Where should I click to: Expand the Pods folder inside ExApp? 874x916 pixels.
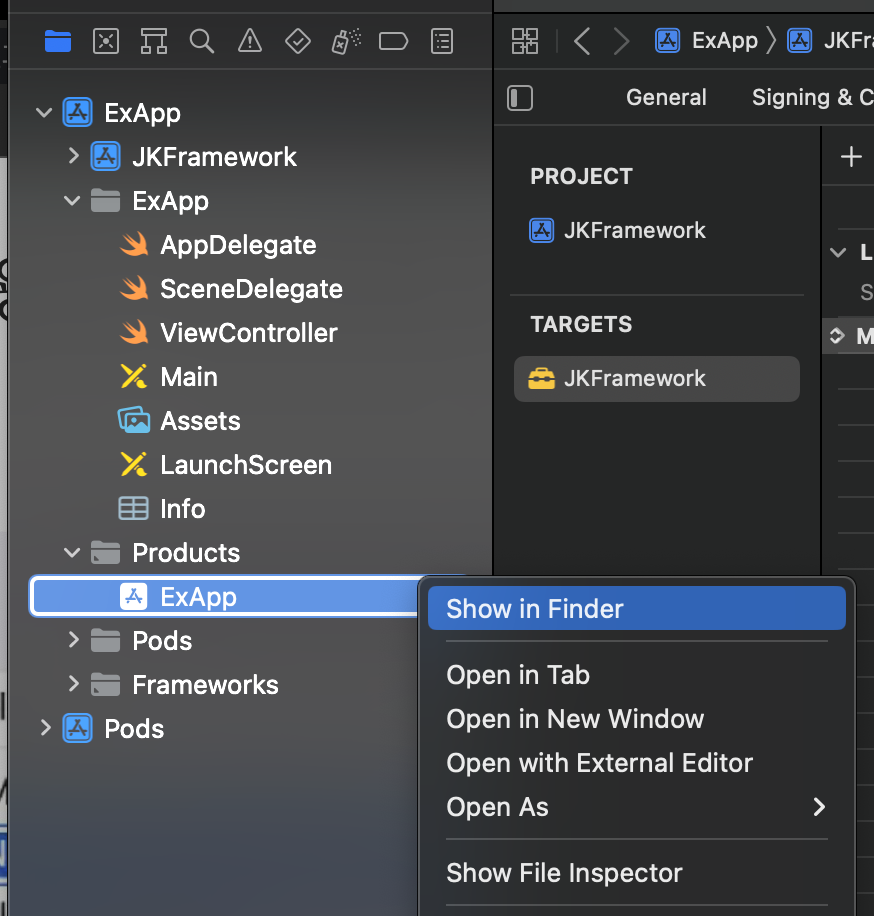[73, 640]
